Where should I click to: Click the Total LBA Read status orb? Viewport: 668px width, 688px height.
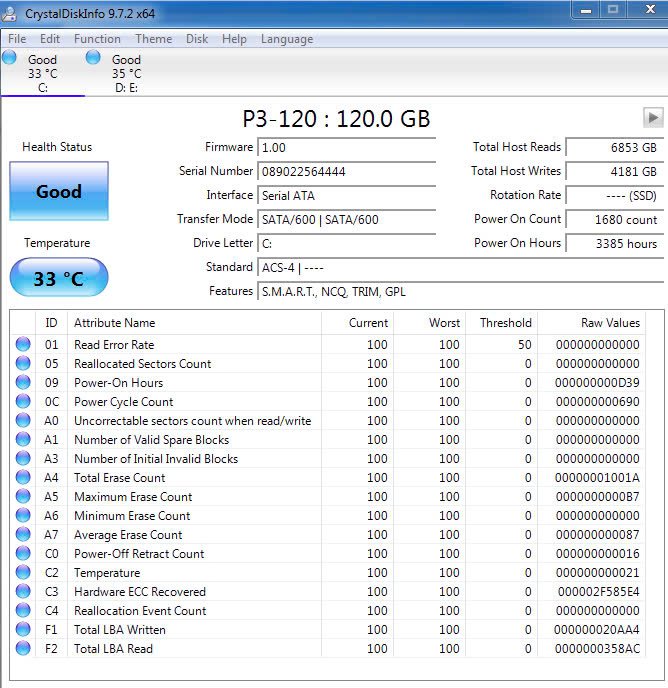(23, 649)
